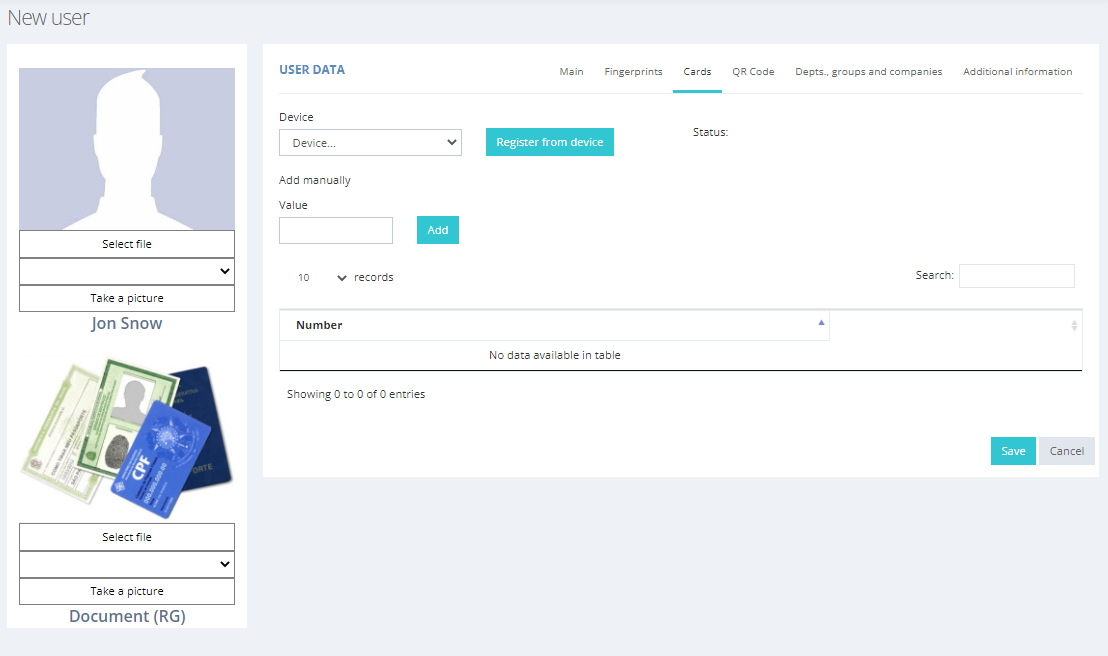The height and width of the screenshot is (656, 1108).
Task: Save the new user
Action: tap(1013, 451)
